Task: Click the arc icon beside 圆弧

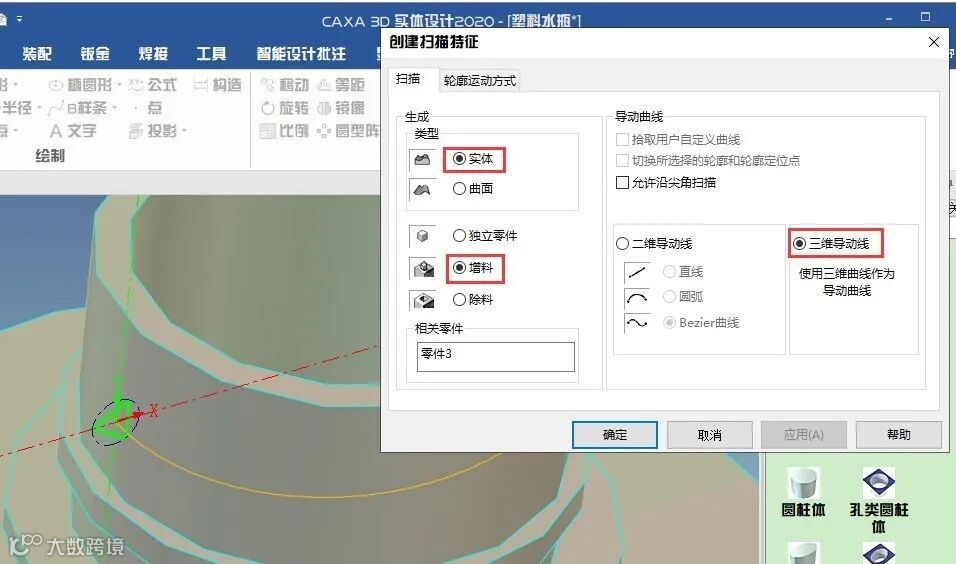Action: (637, 298)
